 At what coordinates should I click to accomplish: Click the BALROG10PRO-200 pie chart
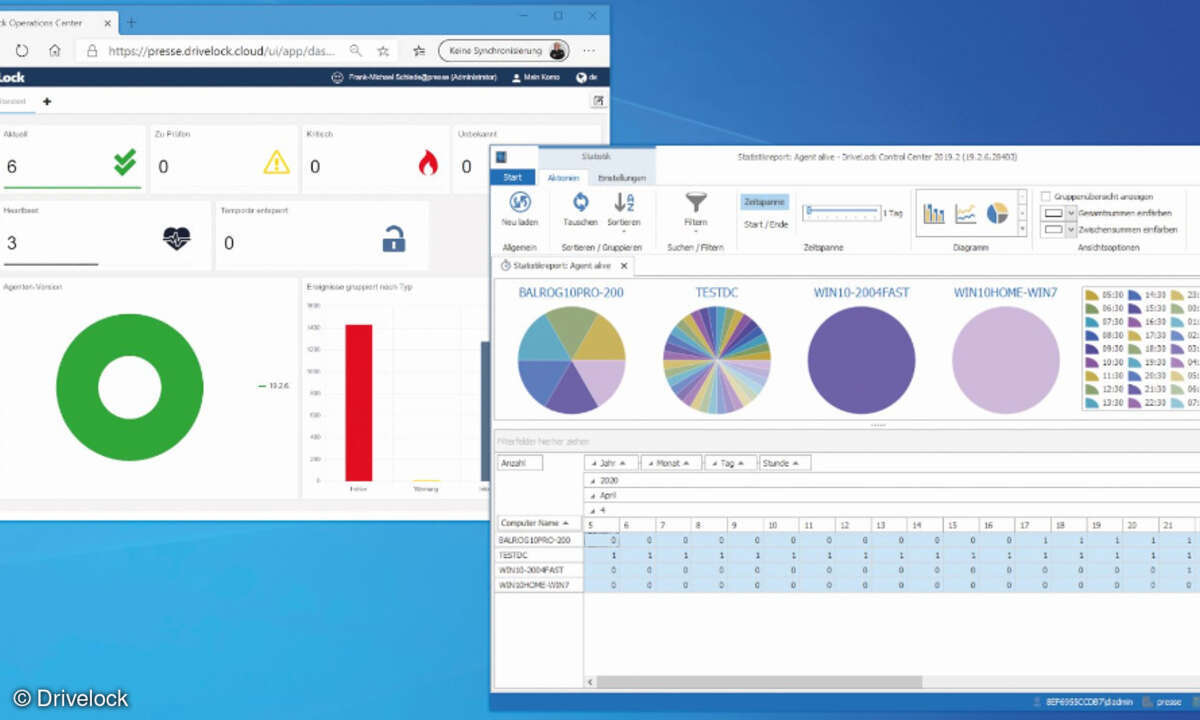click(x=571, y=360)
